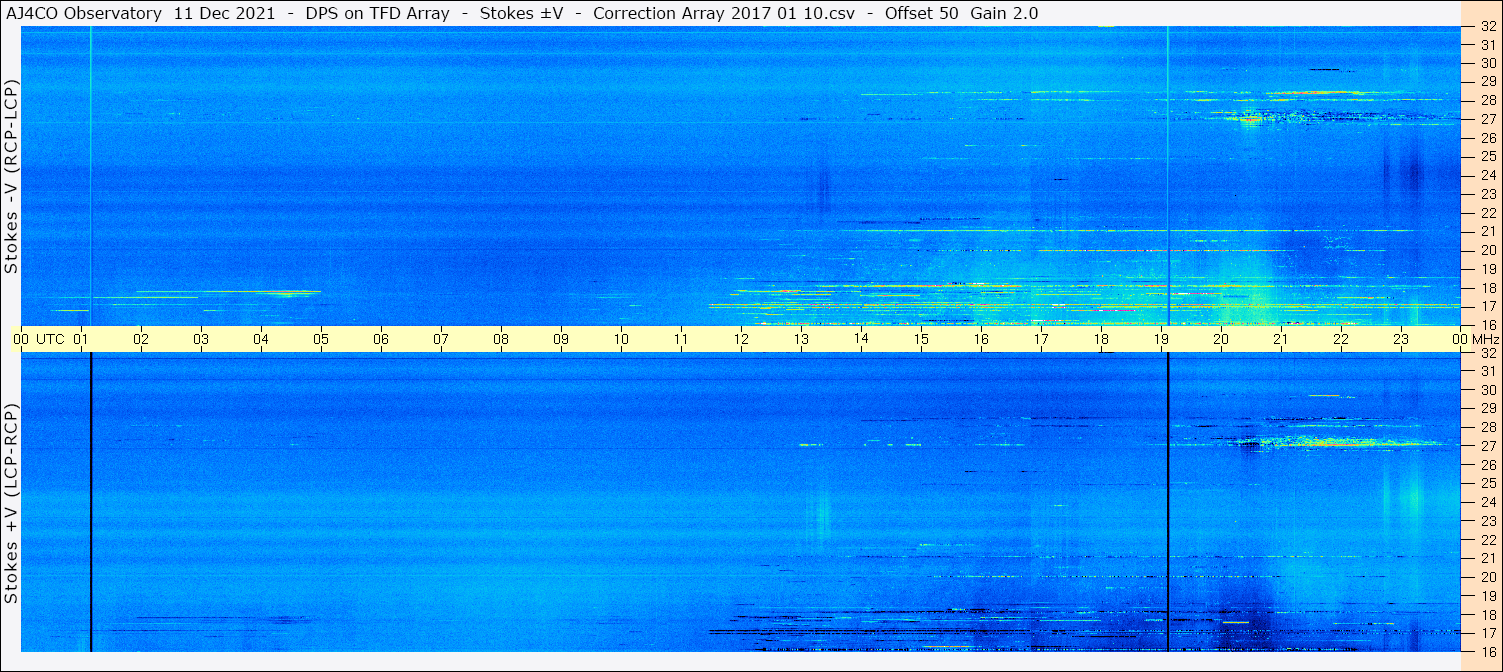Select the 19 hour tick on the time axis

point(1161,339)
